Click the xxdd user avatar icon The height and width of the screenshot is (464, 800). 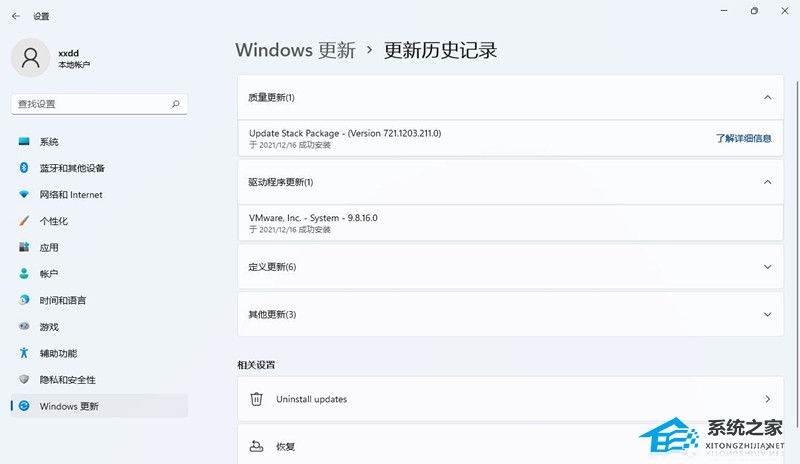coord(31,58)
